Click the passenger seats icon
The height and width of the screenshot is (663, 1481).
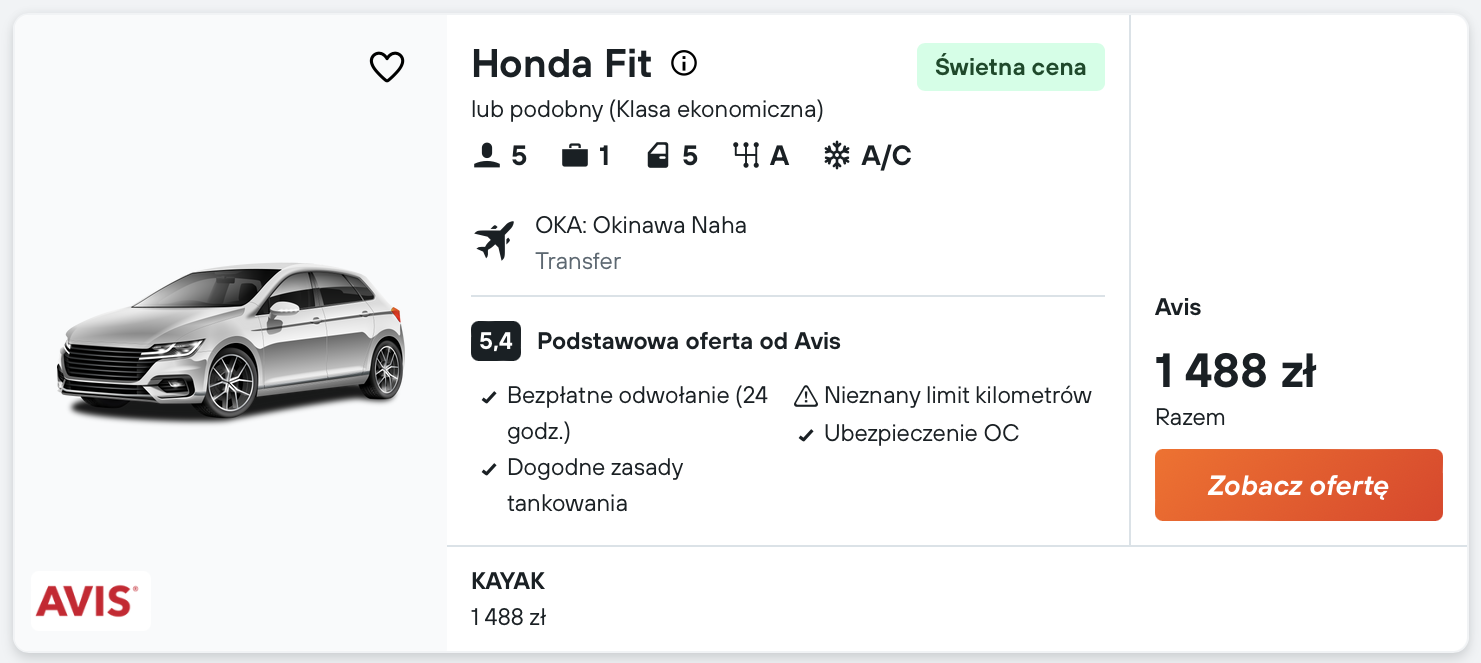(486, 156)
